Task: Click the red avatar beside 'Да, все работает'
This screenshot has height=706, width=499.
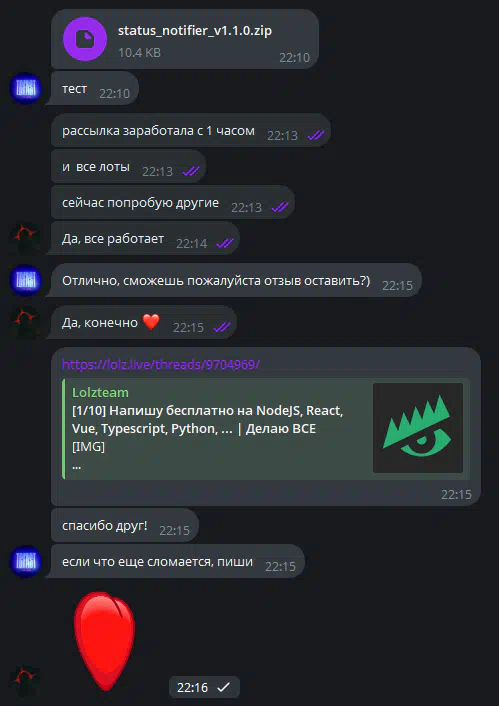Action: 26,238
